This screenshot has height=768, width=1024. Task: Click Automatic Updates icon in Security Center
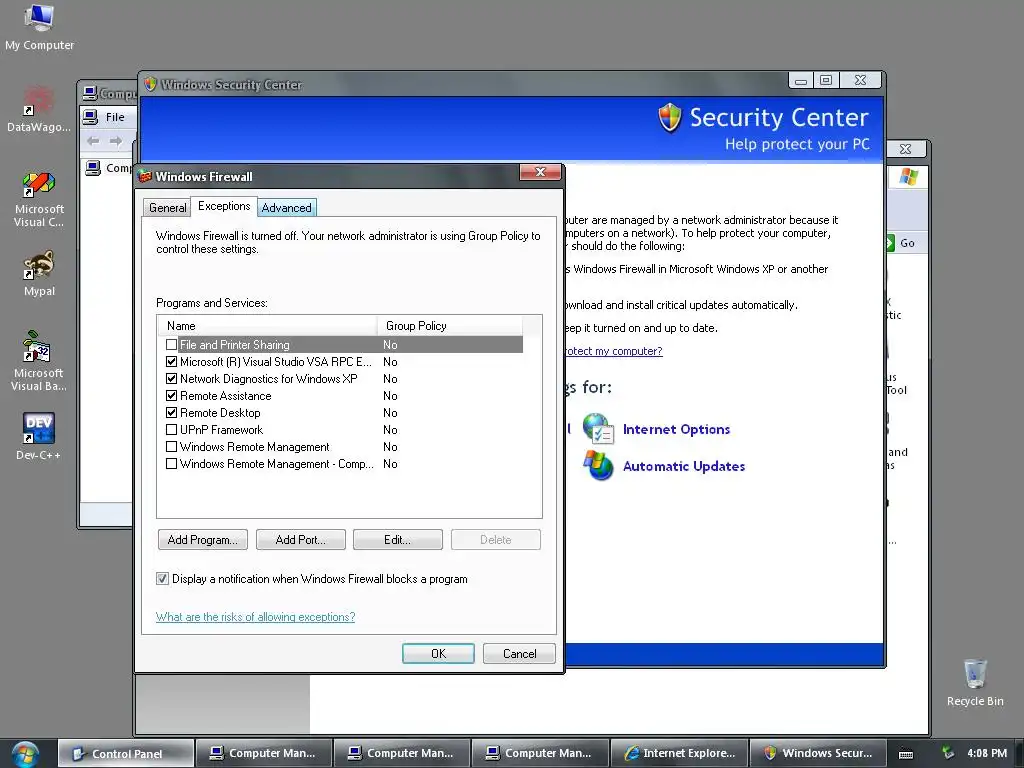click(598, 465)
